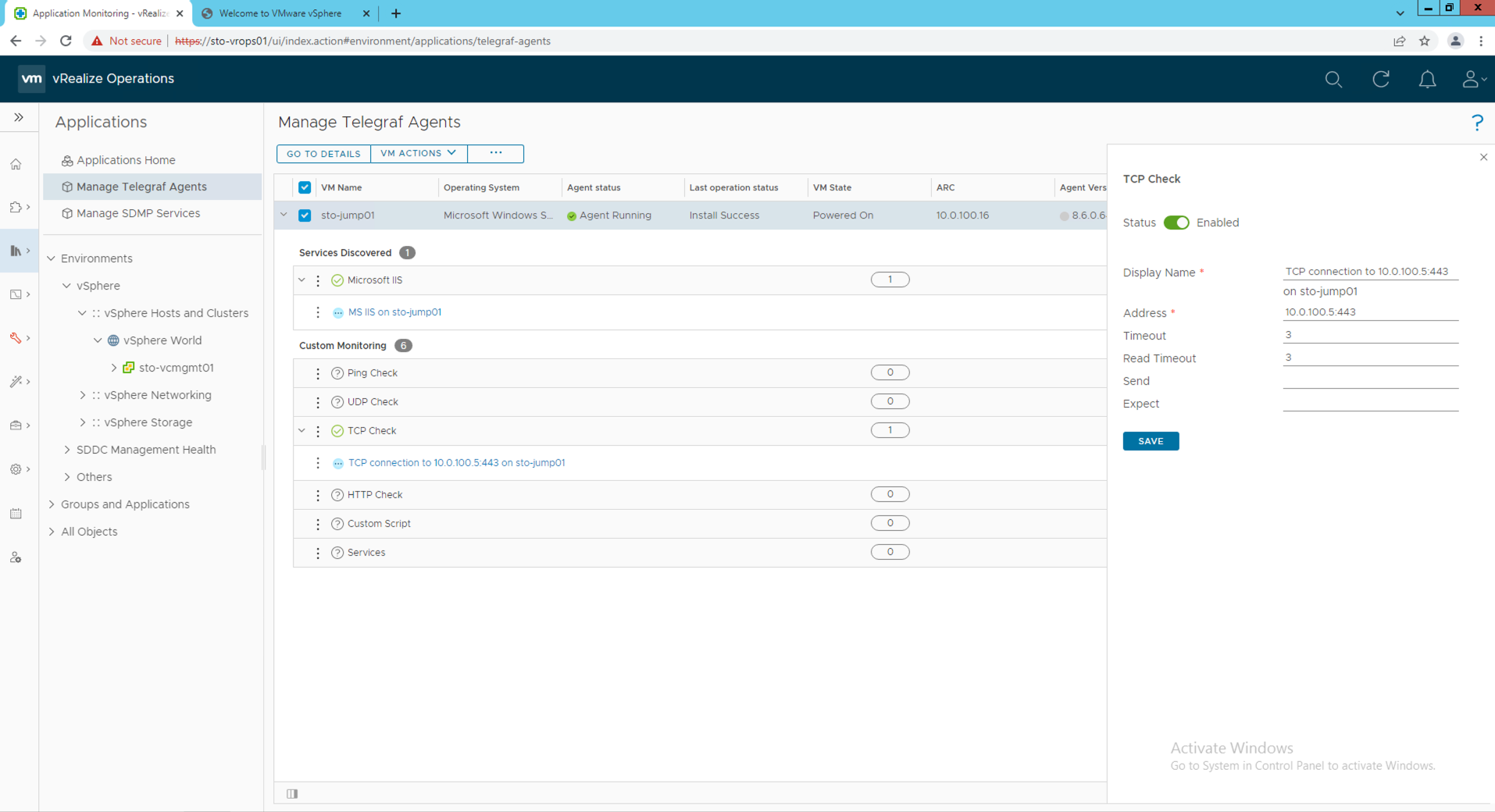Open actions menu for UDP Check row

pos(318,402)
